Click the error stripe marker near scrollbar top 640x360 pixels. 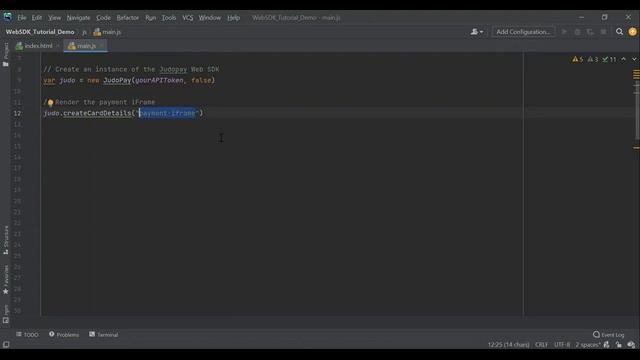(636, 75)
